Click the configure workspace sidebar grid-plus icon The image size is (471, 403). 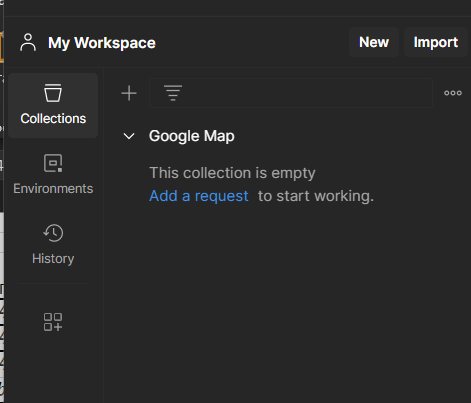pos(53,322)
